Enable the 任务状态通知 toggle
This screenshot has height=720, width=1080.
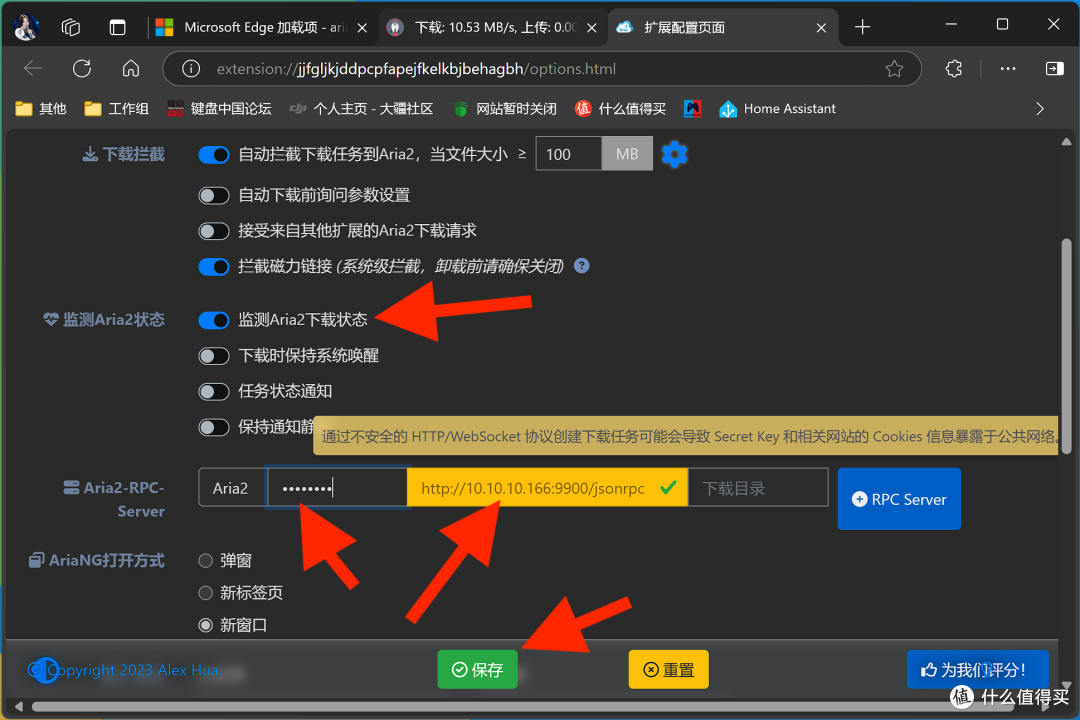click(214, 391)
